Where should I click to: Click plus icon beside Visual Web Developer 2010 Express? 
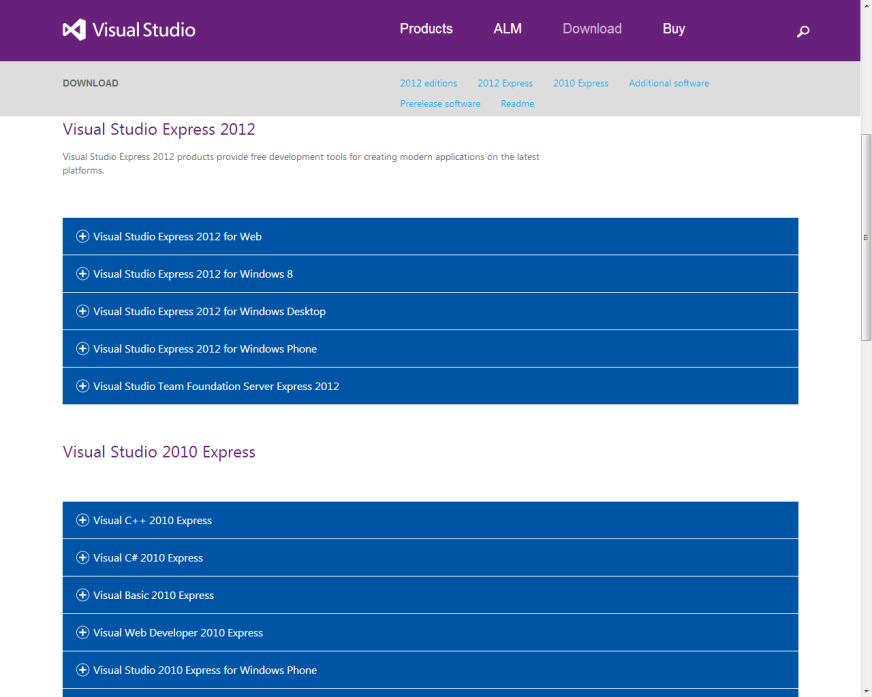pos(82,632)
